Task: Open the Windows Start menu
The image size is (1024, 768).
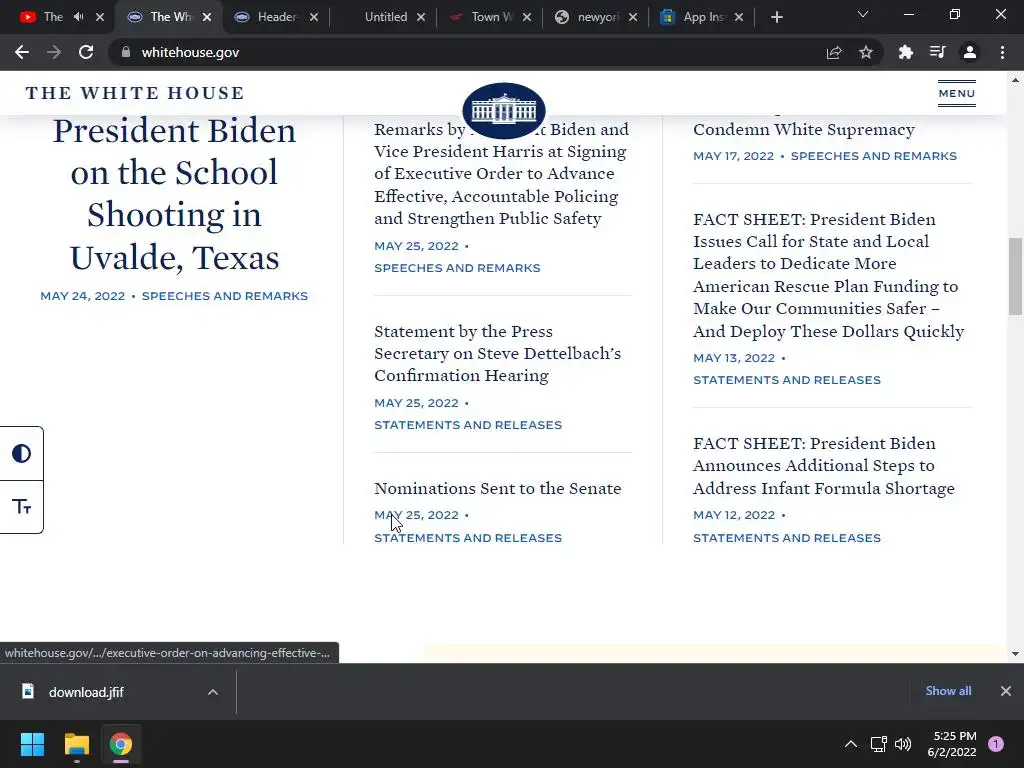Action: coord(32,744)
